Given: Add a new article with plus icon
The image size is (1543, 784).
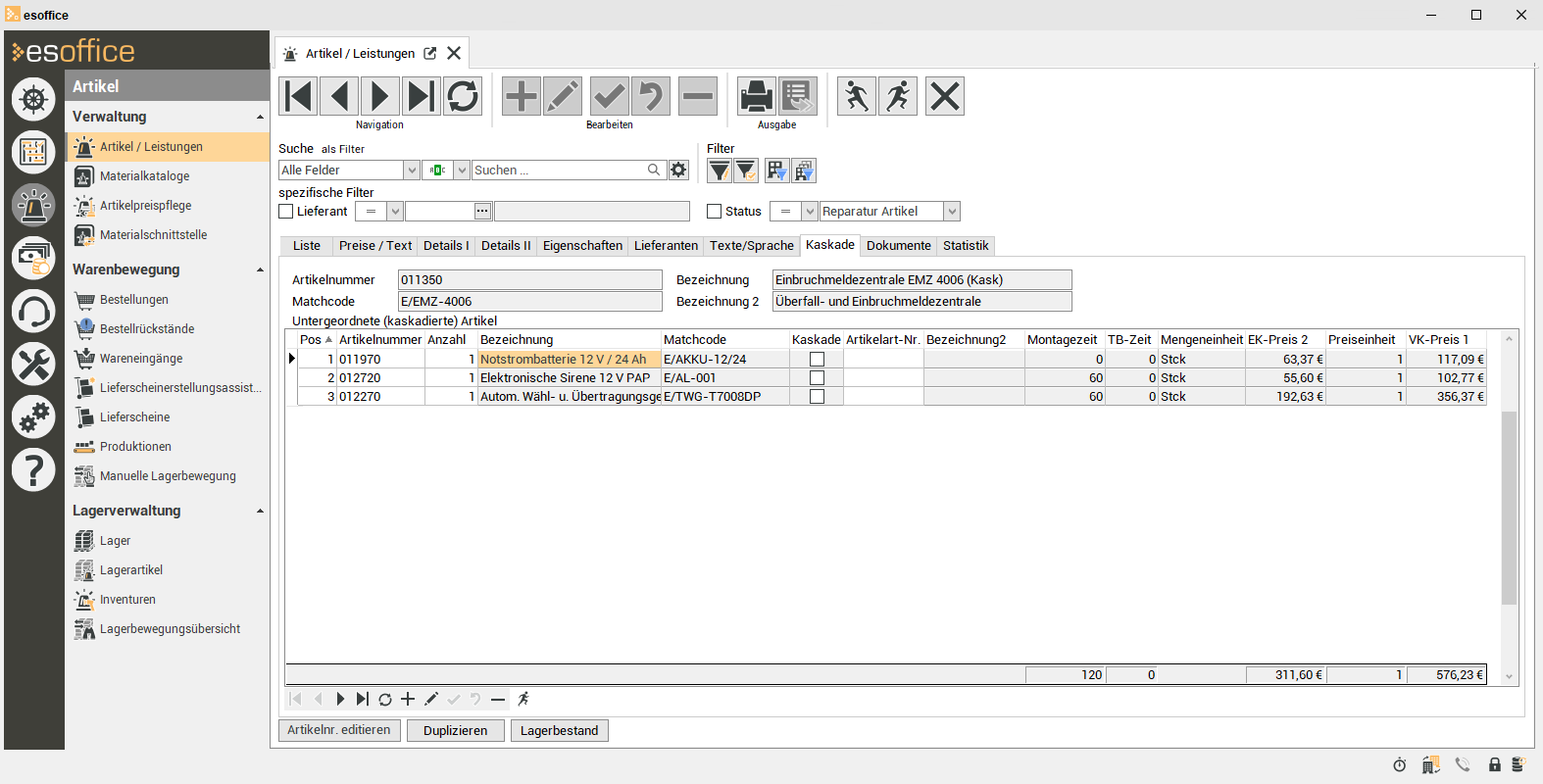Looking at the screenshot, I should [x=522, y=96].
